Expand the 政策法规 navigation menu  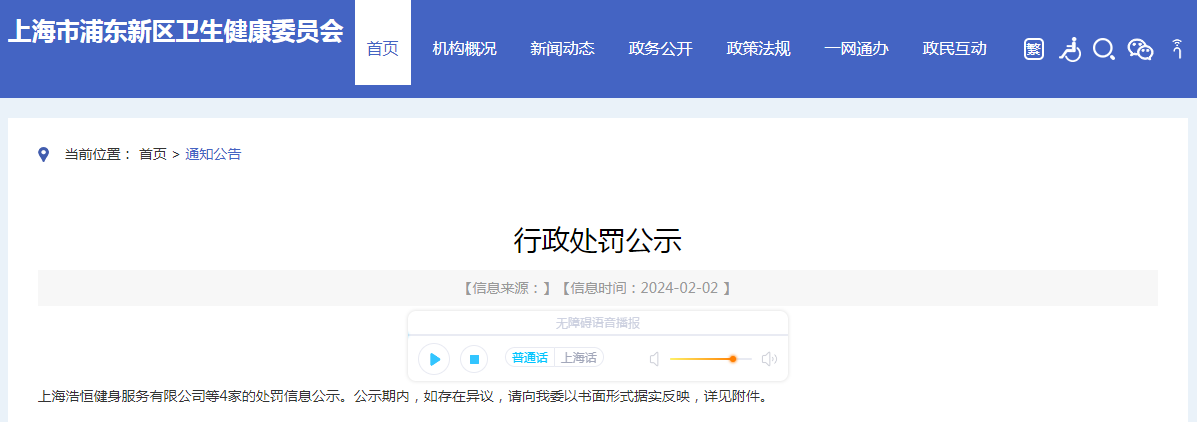pos(758,49)
